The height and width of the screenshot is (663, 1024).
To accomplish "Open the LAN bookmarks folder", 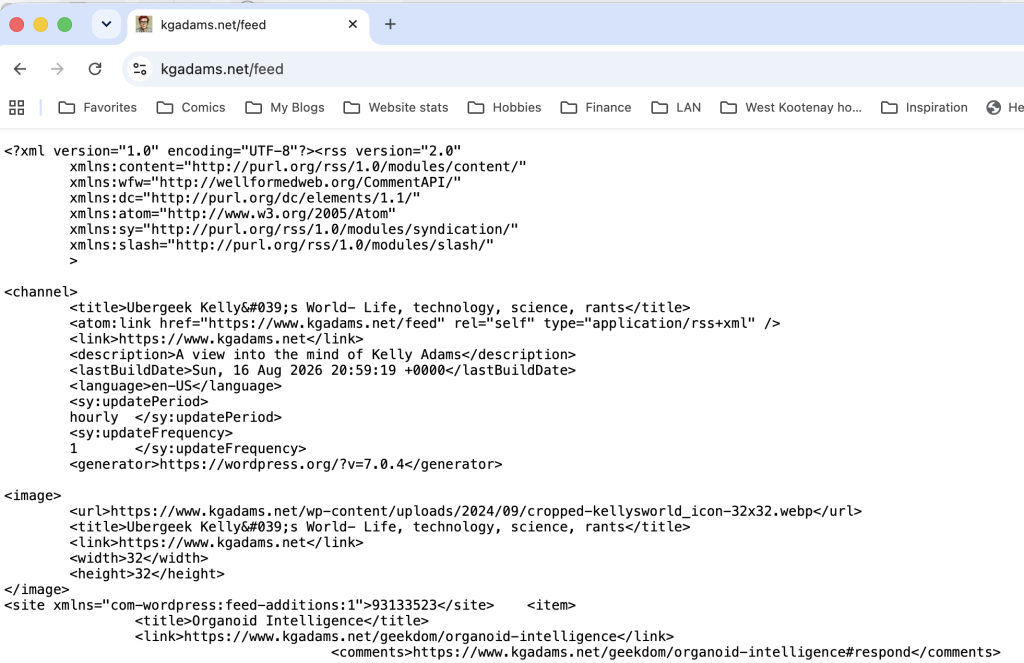I will (x=677, y=107).
